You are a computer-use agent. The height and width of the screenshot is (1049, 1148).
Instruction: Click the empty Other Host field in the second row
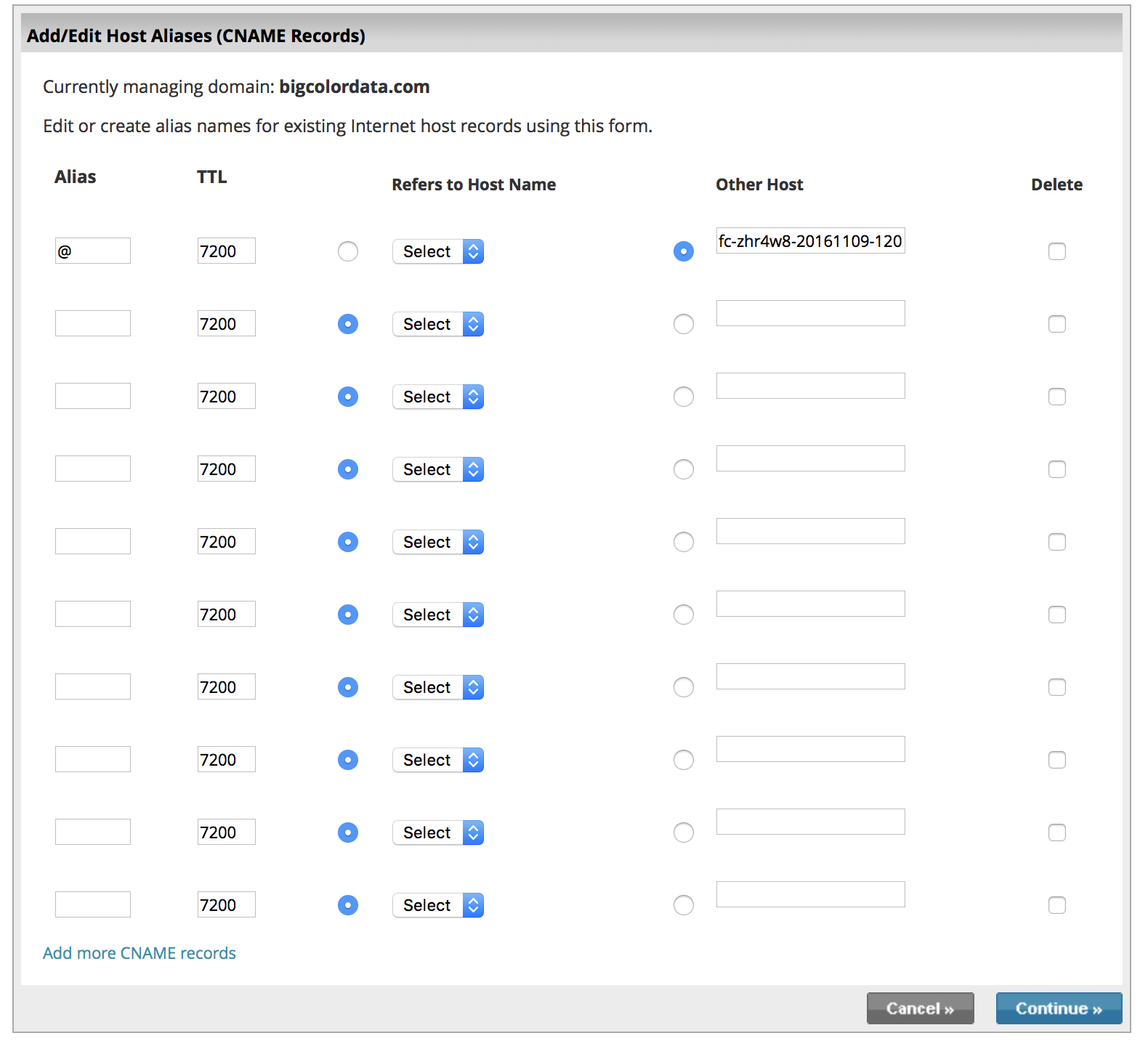coord(810,314)
